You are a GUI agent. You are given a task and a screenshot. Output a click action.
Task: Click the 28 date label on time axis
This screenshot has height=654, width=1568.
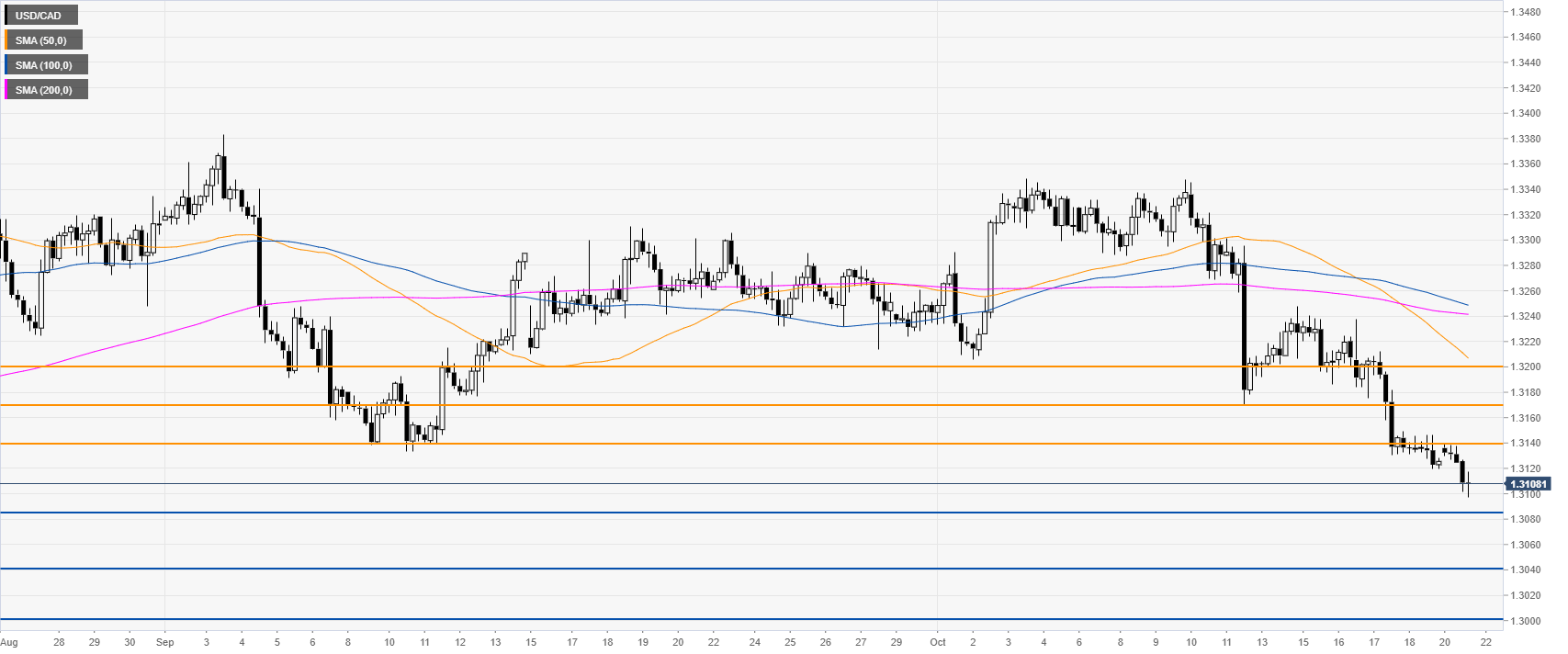(x=59, y=642)
